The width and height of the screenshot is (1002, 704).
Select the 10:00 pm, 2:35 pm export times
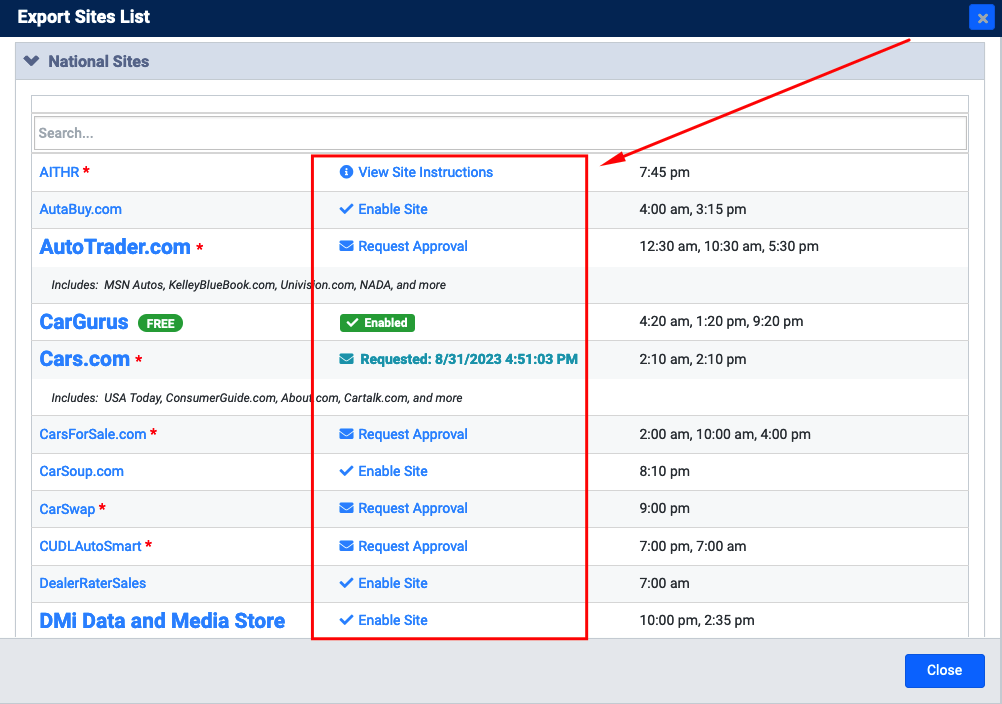697,620
